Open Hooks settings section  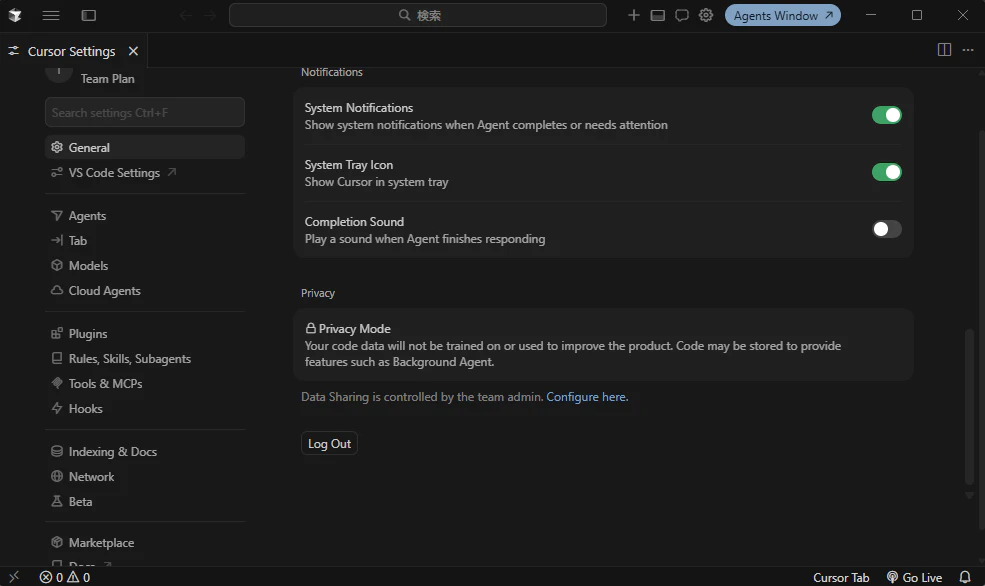click(x=145, y=409)
